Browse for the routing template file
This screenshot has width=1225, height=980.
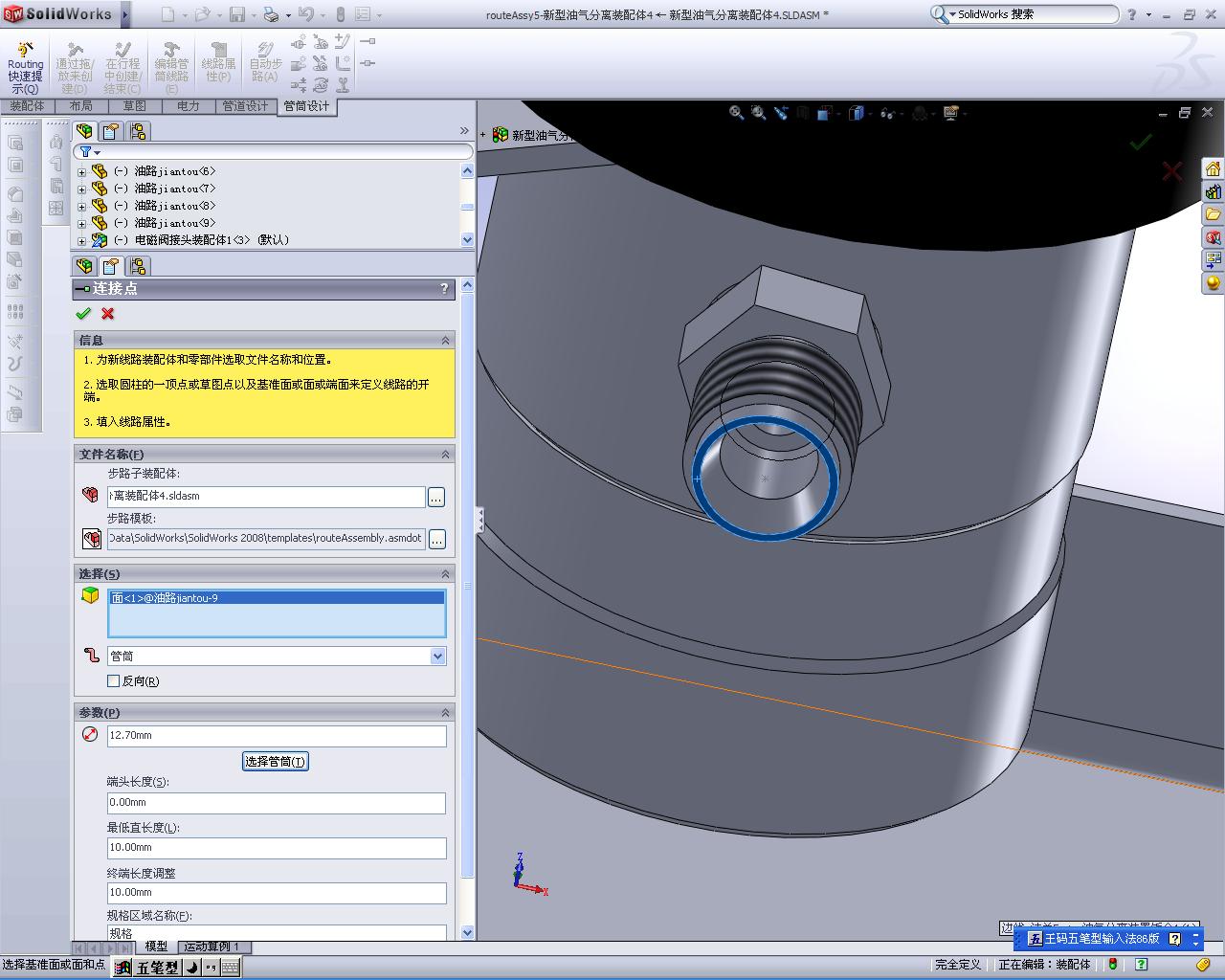click(x=436, y=540)
